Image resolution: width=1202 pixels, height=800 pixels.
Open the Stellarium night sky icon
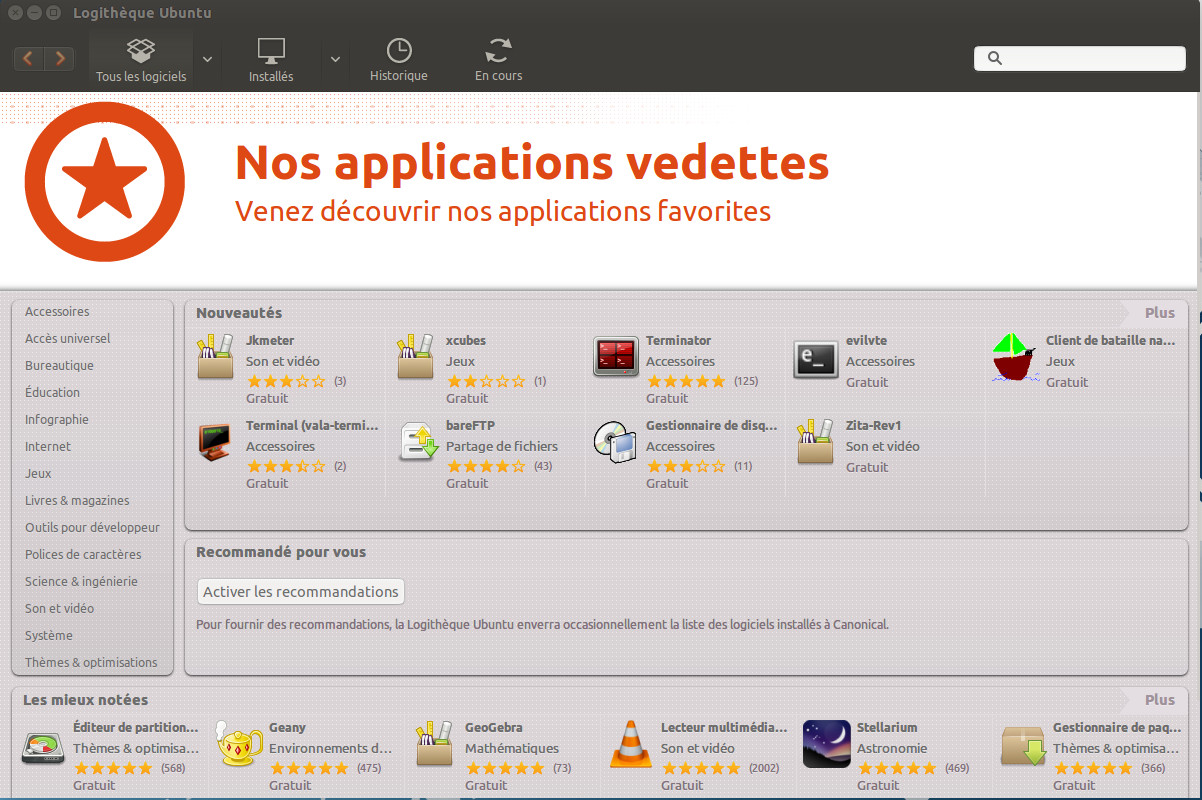tap(827, 744)
